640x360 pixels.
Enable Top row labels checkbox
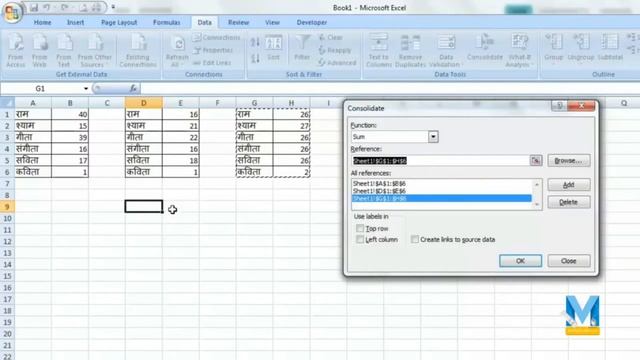360,228
